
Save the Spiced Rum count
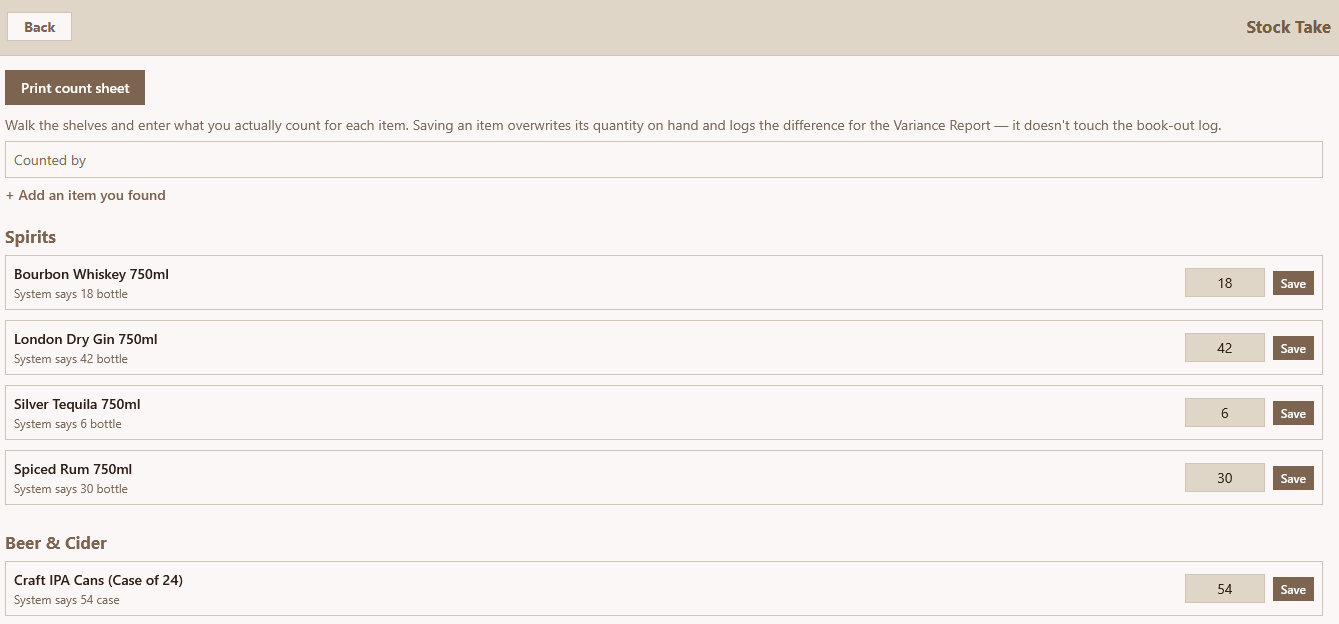click(1293, 478)
